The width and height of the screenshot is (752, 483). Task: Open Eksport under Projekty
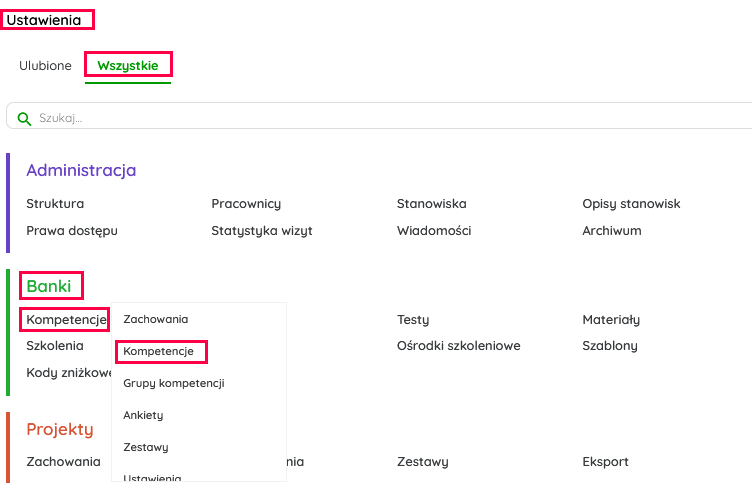point(606,462)
